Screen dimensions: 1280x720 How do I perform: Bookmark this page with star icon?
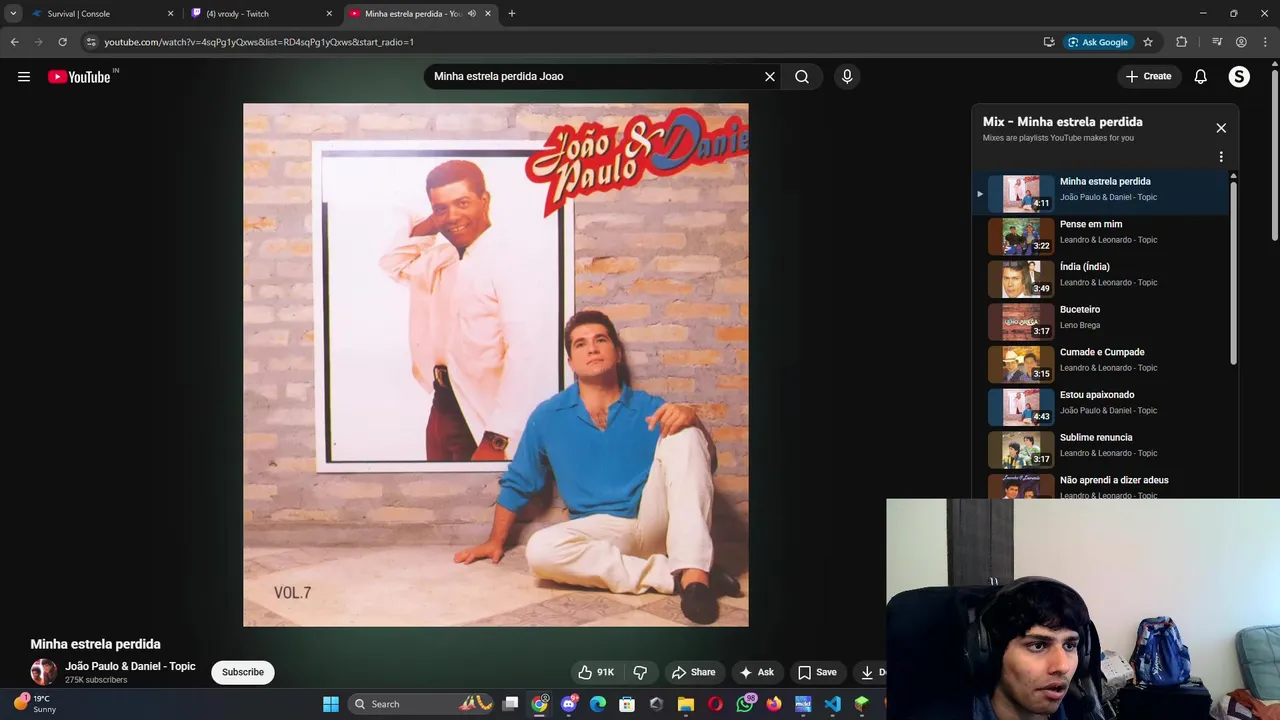(x=1148, y=42)
